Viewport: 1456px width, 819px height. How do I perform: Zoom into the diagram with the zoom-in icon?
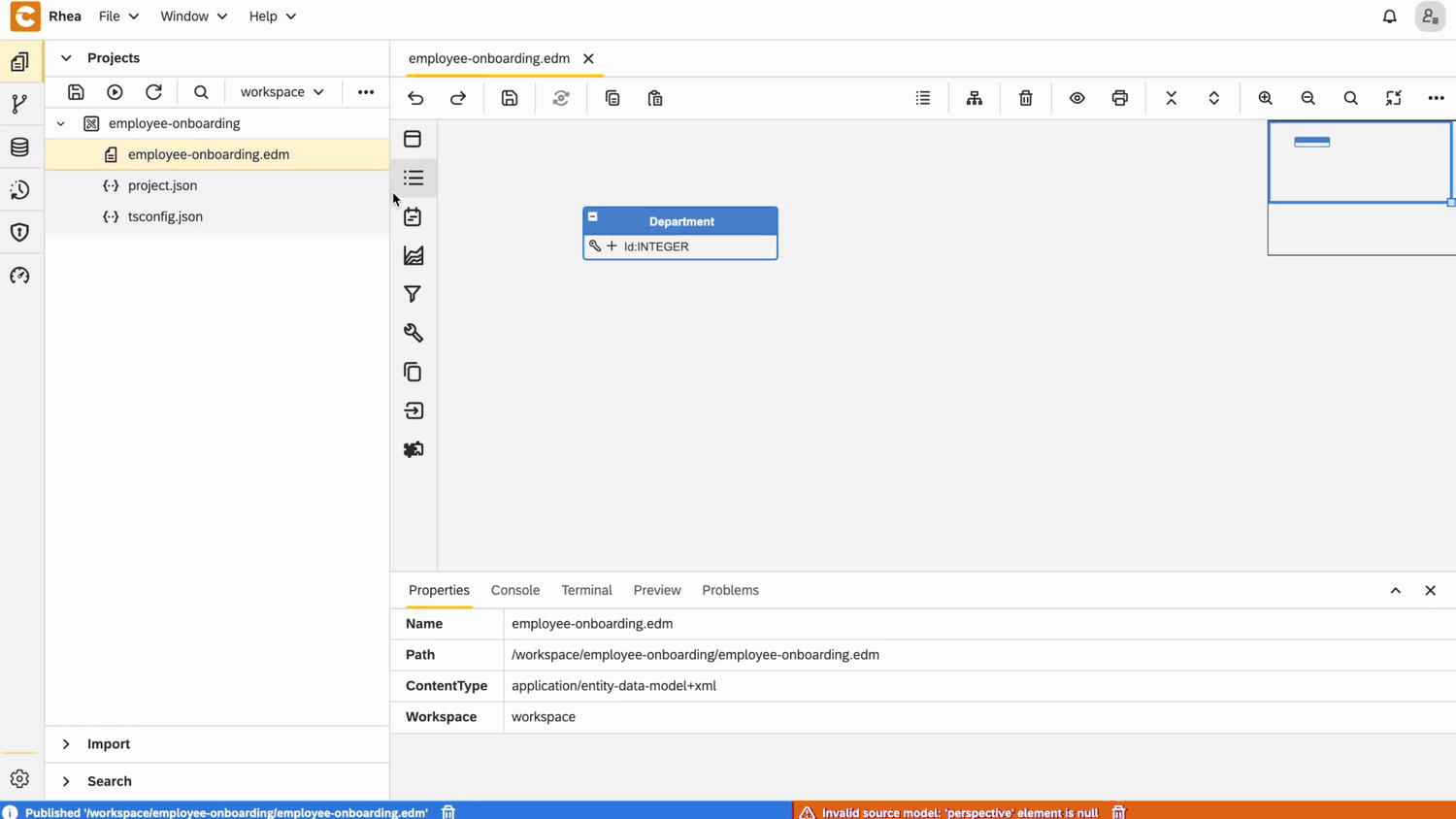click(1265, 98)
